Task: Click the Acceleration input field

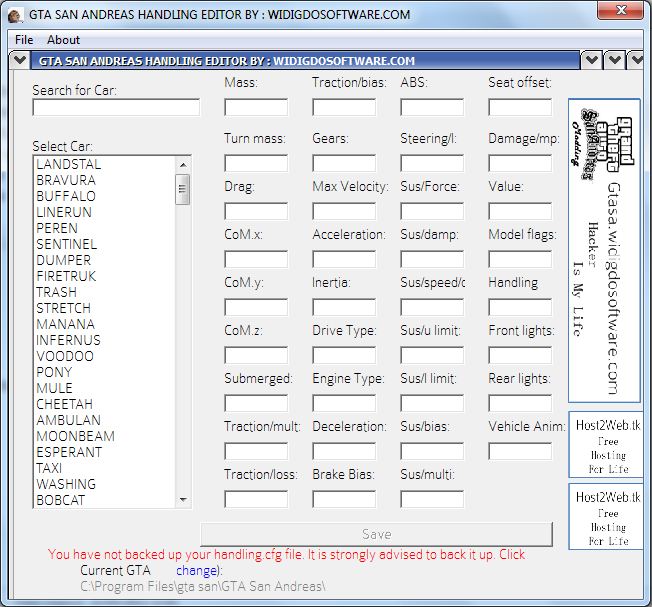Action: point(344,259)
